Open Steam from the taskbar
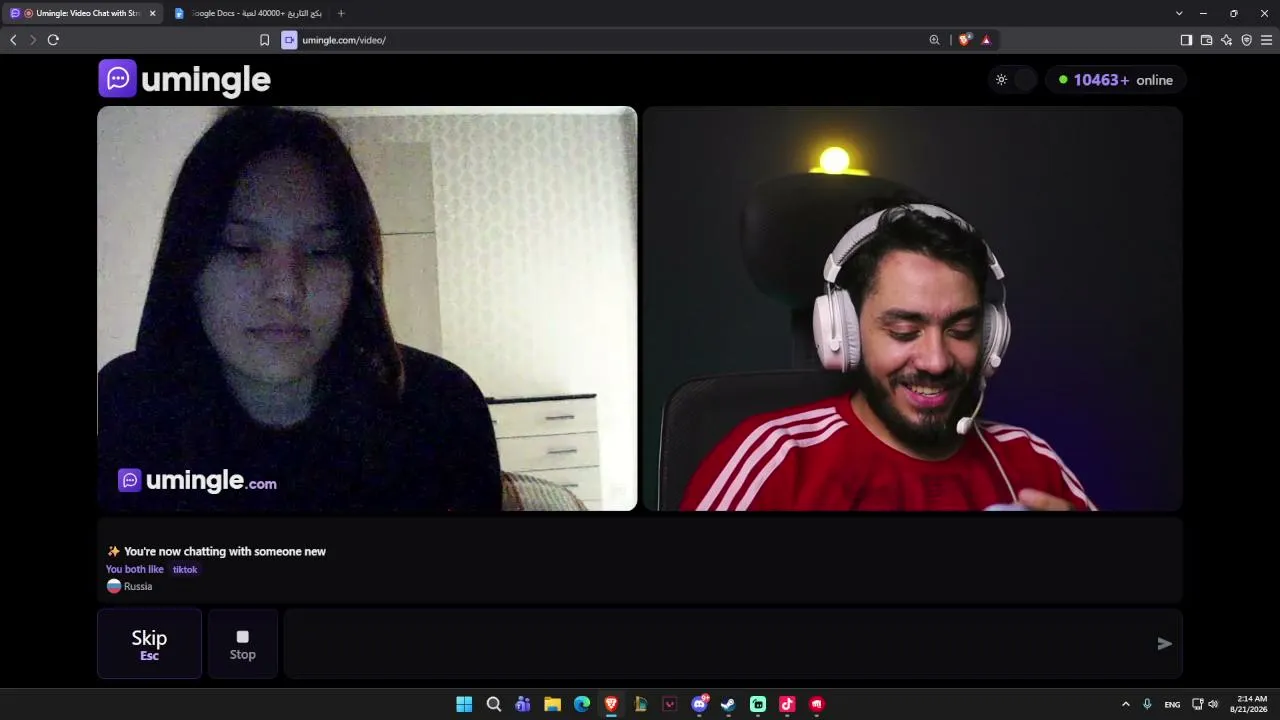Viewport: 1280px width, 720px height. click(728, 704)
